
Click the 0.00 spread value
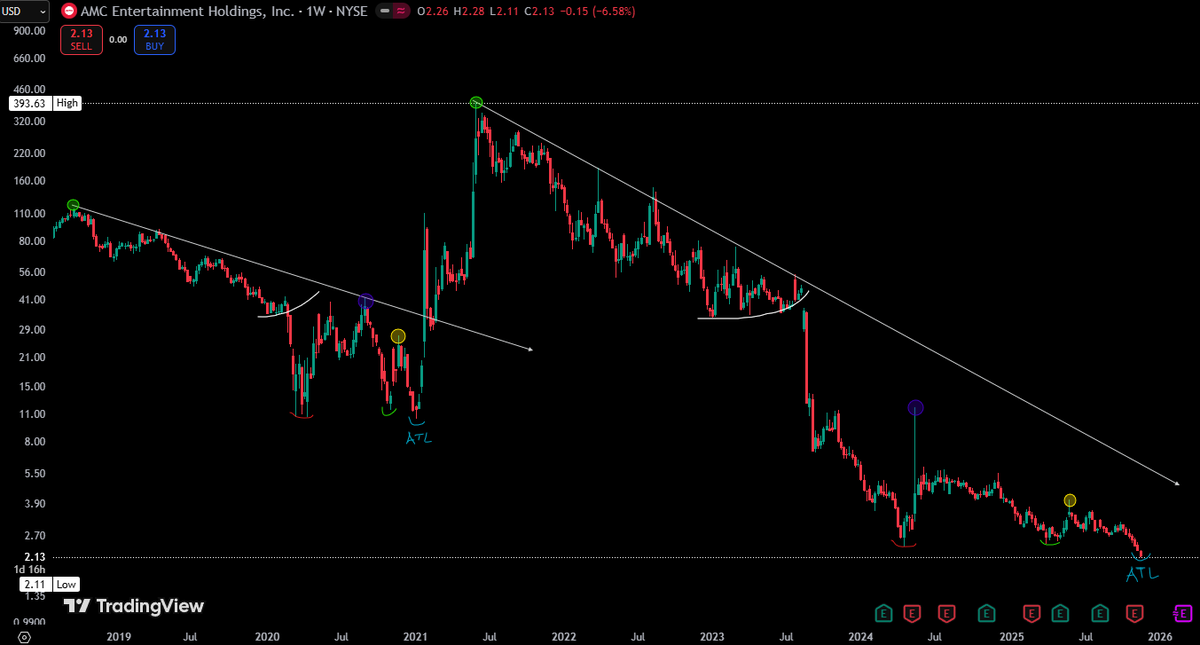(x=119, y=39)
